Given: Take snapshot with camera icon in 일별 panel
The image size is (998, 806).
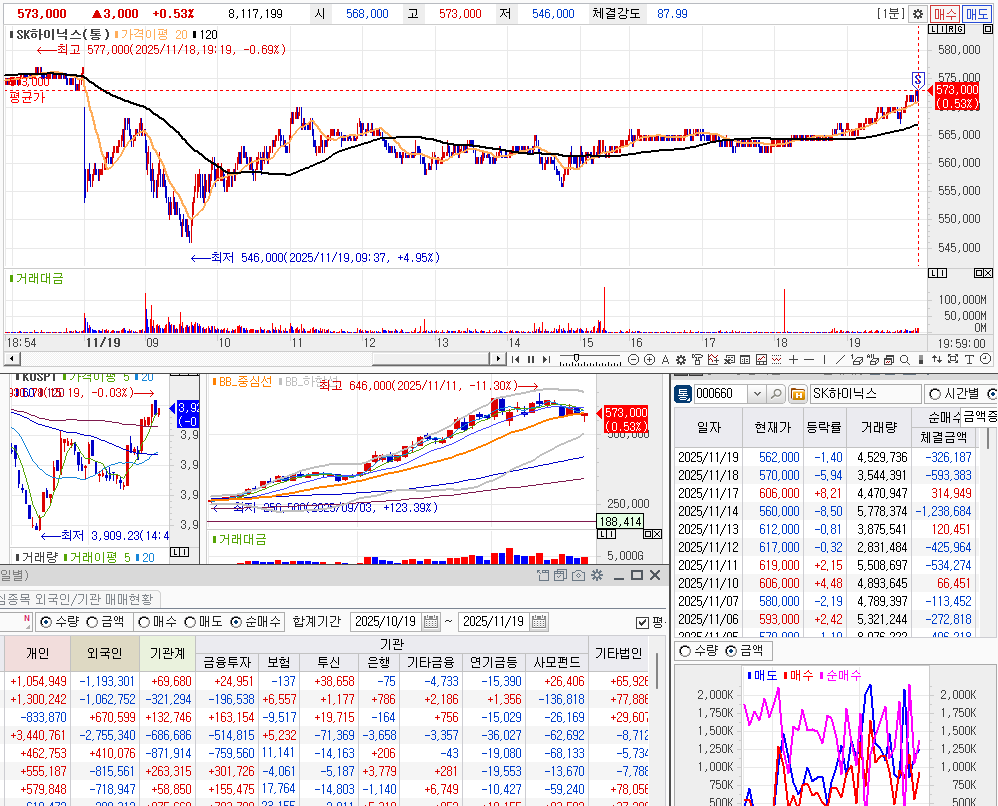Looking at the screenshot, I should 578,576.
